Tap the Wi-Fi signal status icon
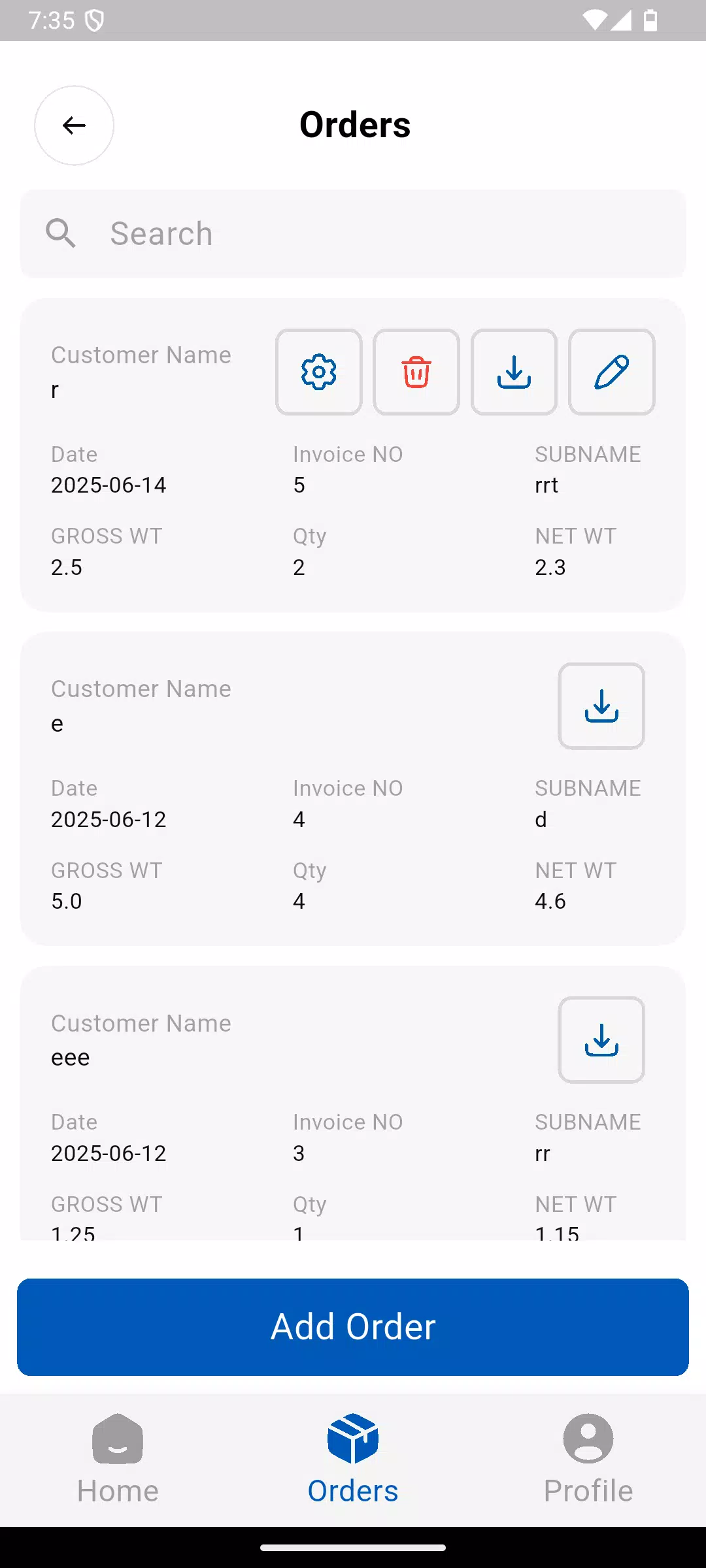Screen dimensions: 706x1568 point(594,20)
